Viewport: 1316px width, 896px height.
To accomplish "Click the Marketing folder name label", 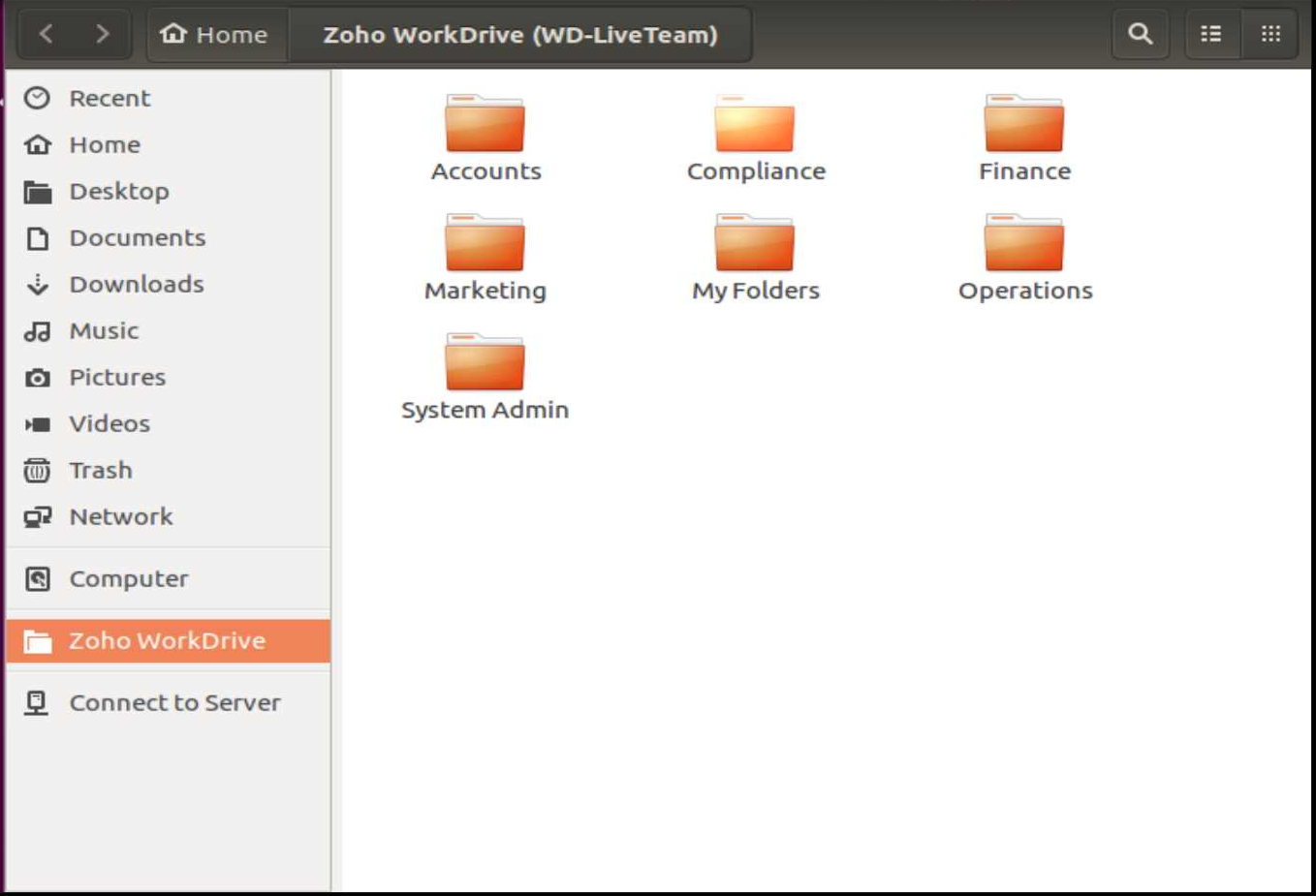I will click(486, 291).
